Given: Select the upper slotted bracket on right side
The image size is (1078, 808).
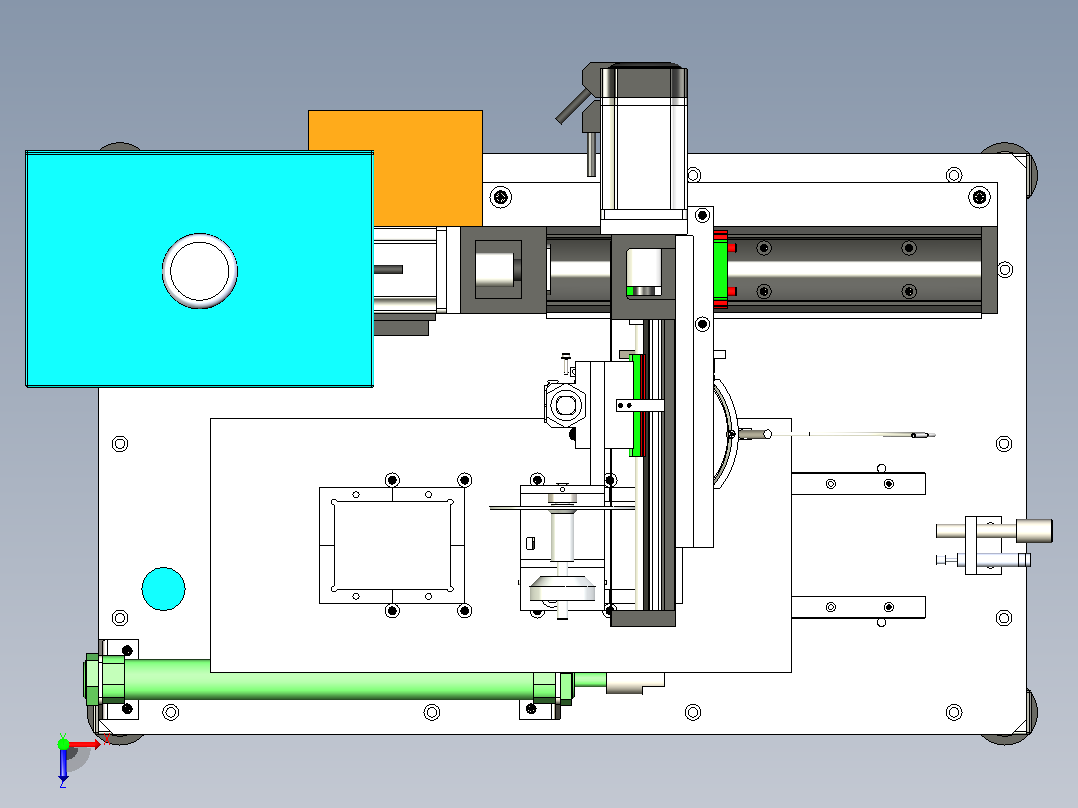Looking at the screenshot, I should pos(858,483).
